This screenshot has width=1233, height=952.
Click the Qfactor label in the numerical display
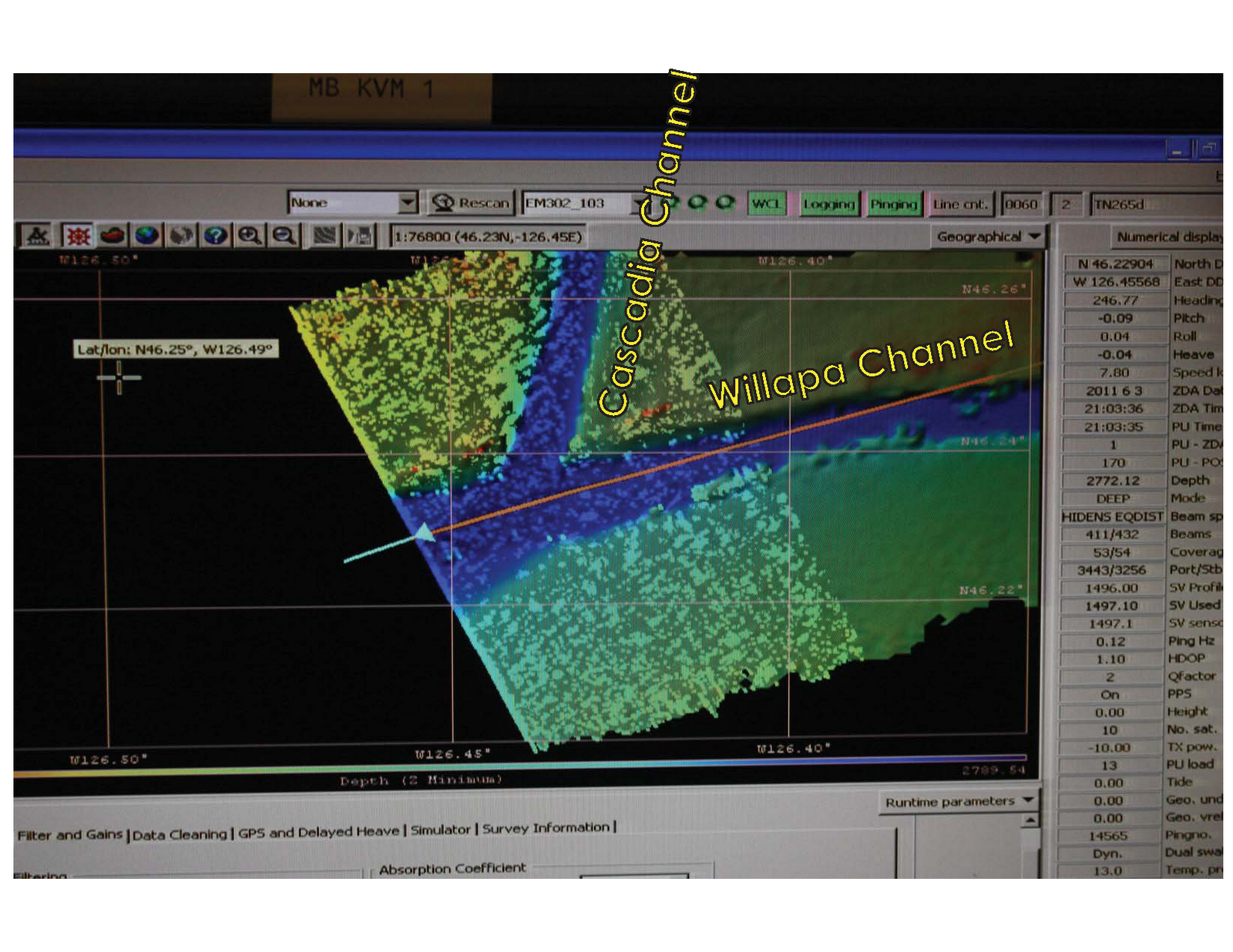click(1191, 676)
